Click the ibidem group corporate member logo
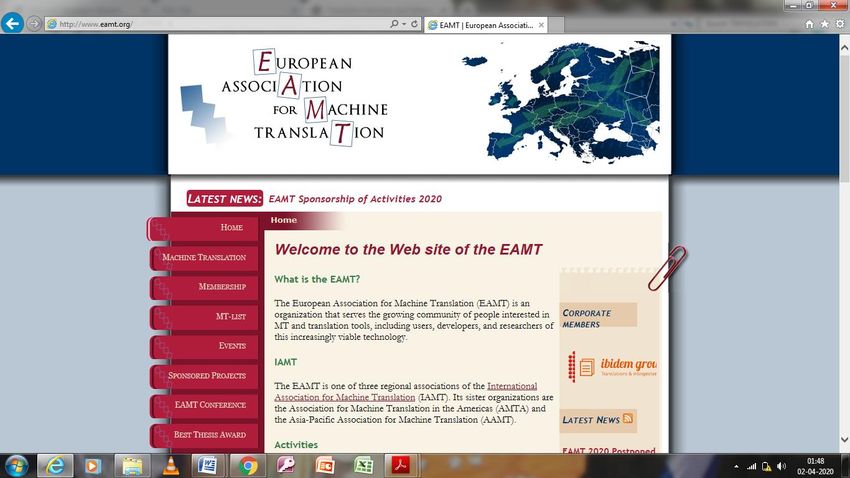The height and width of the screenshot is (478, 850). pyautogui.click(x=611, y=366)
